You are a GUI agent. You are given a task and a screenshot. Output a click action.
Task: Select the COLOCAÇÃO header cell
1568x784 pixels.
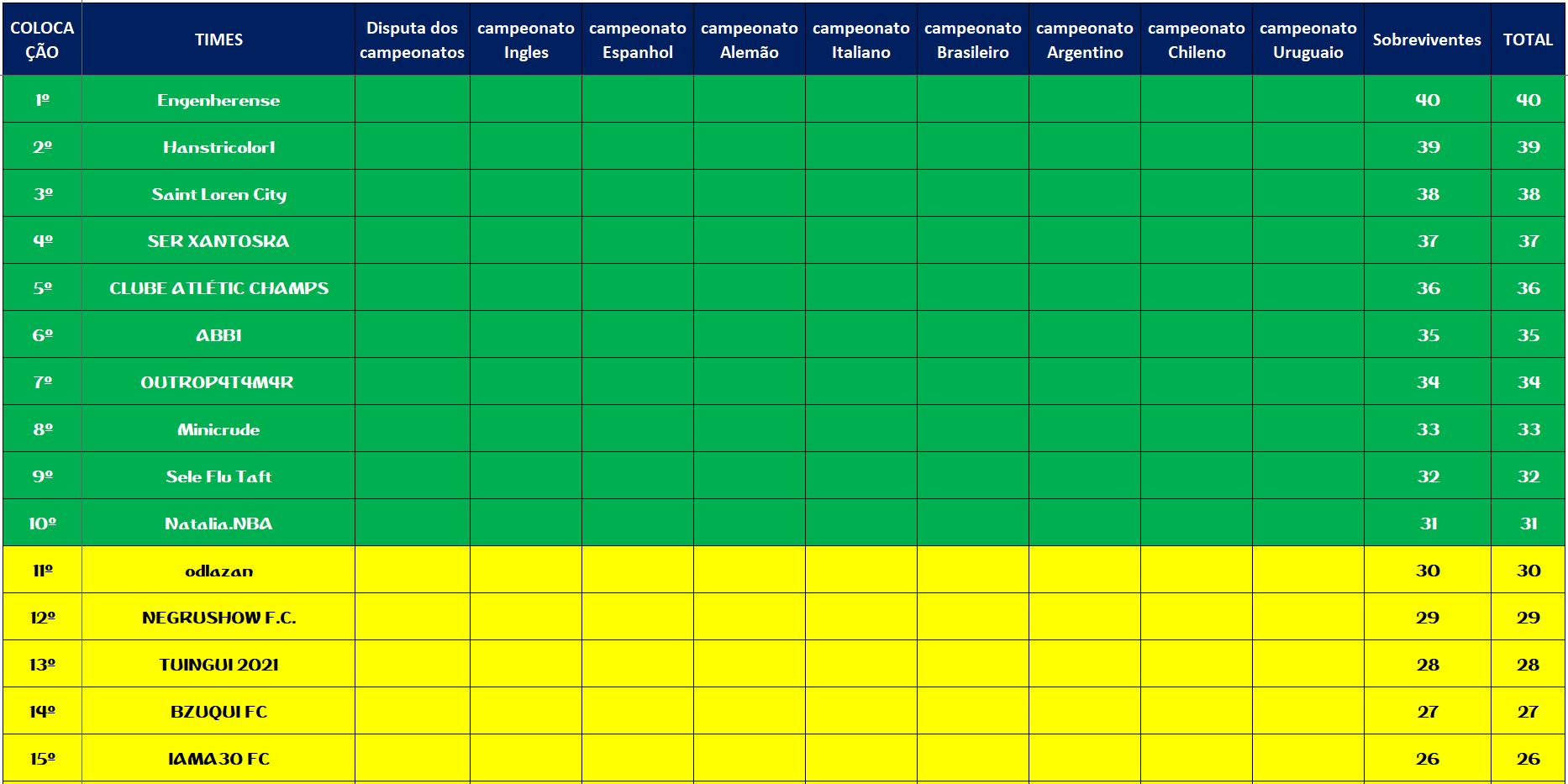pos(42,39)
